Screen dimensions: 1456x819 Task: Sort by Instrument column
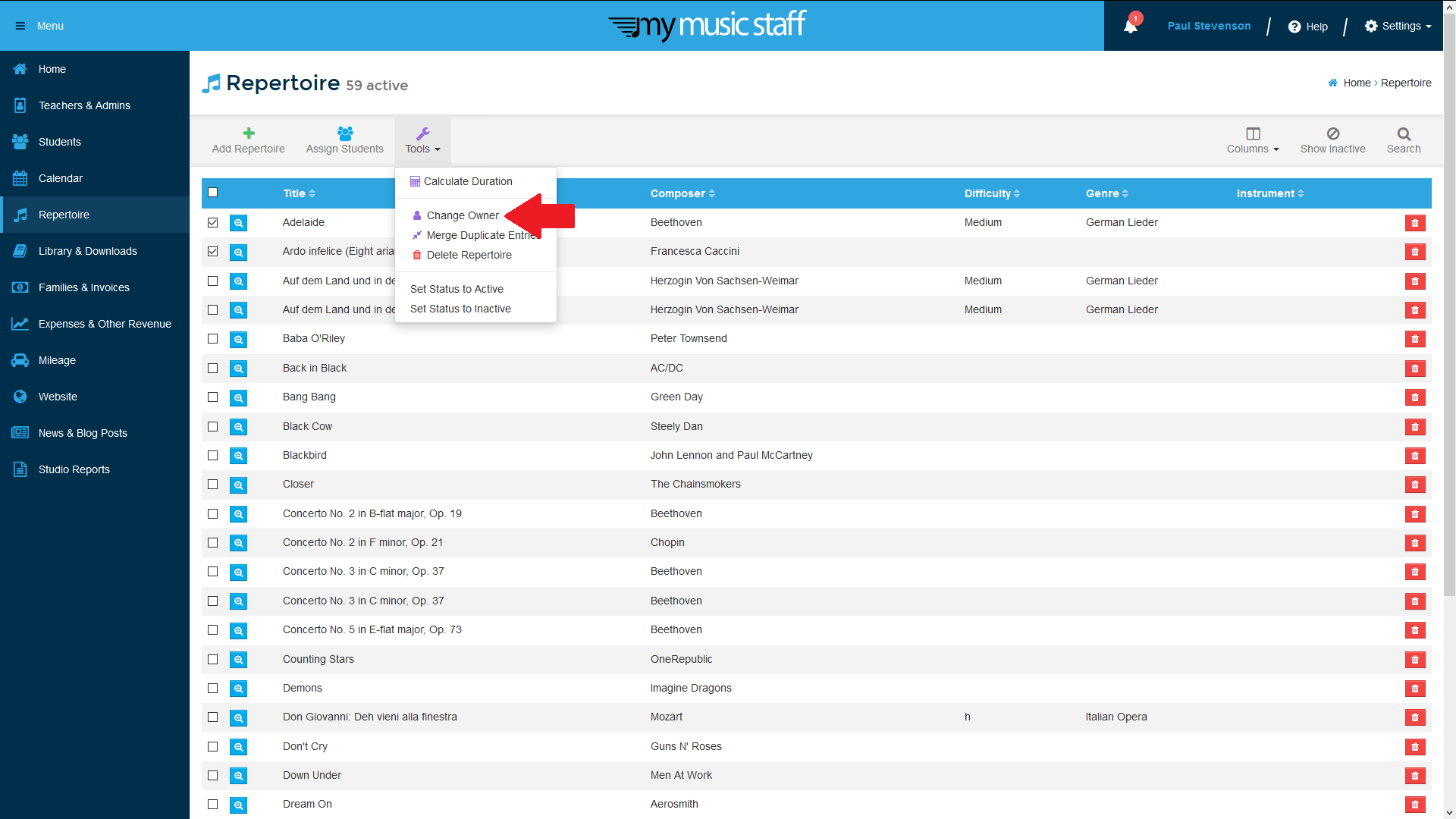pyautogui.click(x=1270, y=193)
